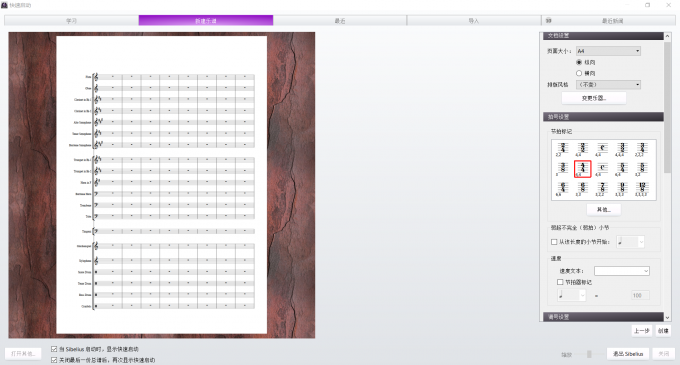Click the 关闭 close button at bottom right
The height and width of the screenshot is (365, 680).
point(664,354)
